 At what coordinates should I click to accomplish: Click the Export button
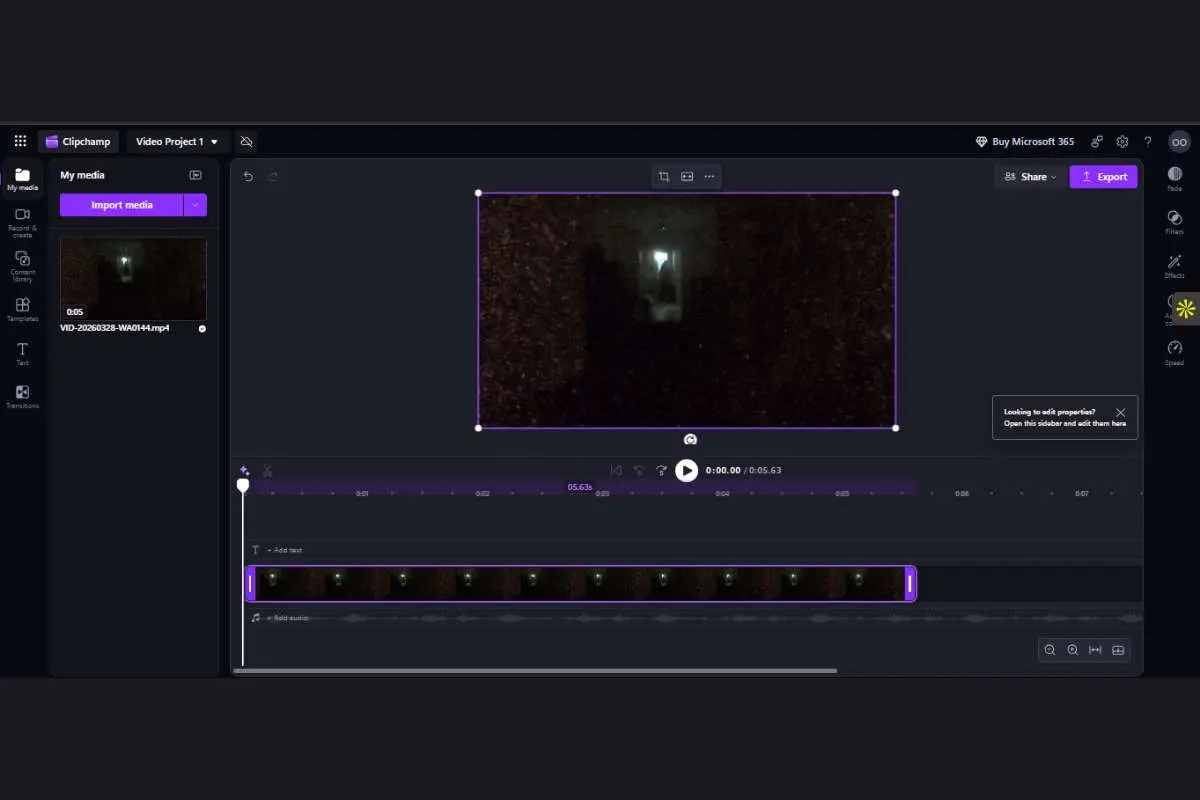tap(1104, 176)
